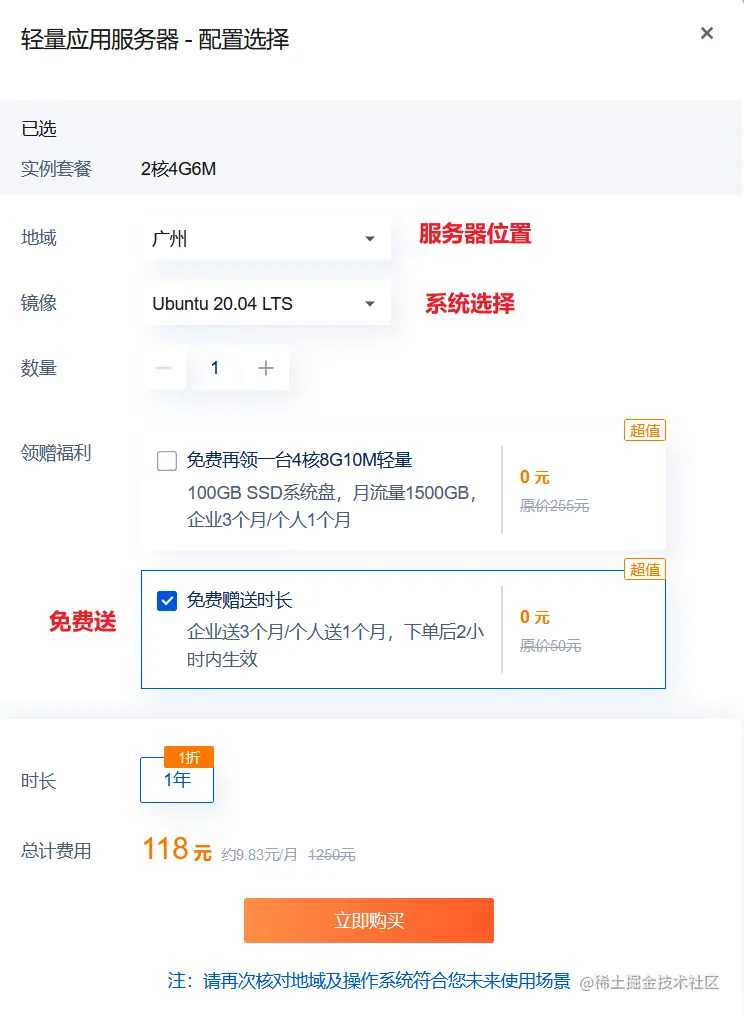Click the 1折 discount tag above 1年
The height and width of the screenshot is (1016, 744).
point(188,758)
